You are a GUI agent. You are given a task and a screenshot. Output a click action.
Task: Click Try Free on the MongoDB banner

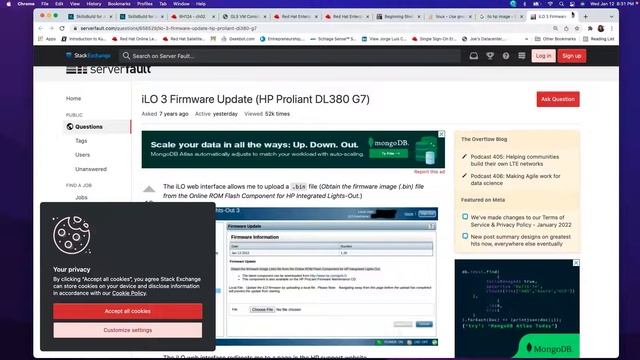389,153
